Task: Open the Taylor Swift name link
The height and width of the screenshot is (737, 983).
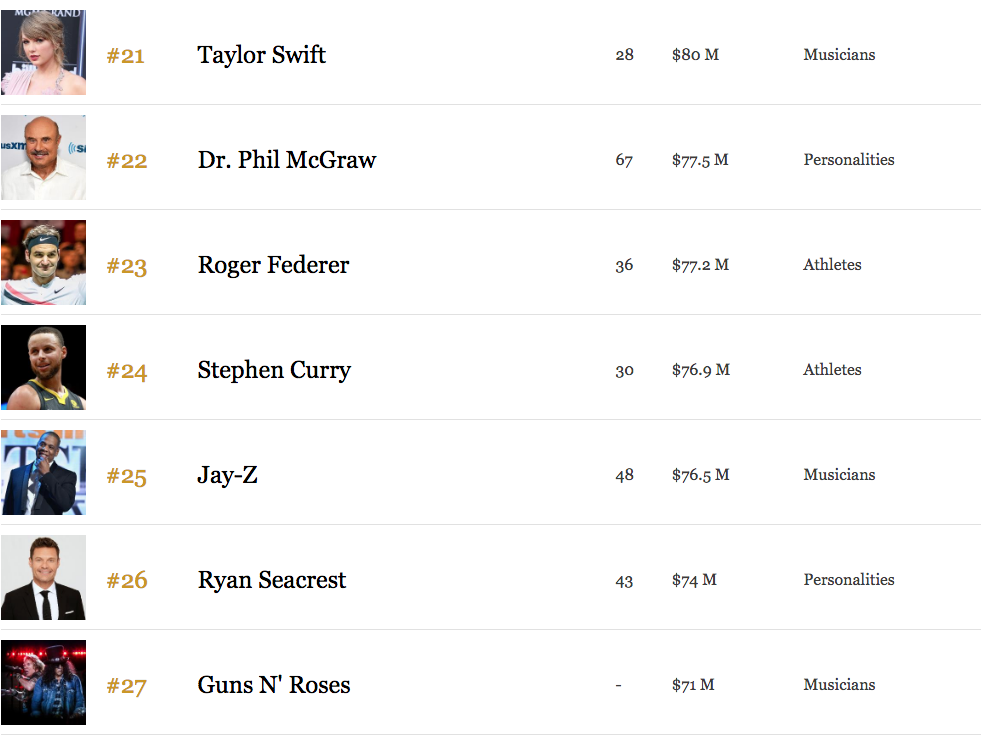Action: pyautogui.click(x=261, y=55)
